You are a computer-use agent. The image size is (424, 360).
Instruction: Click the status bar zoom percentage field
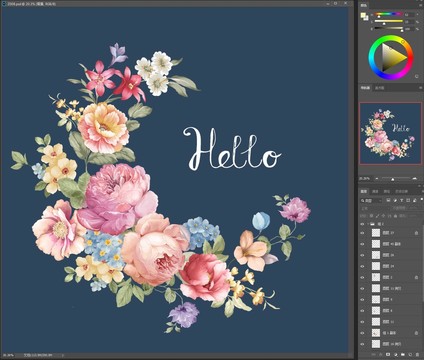8,355
